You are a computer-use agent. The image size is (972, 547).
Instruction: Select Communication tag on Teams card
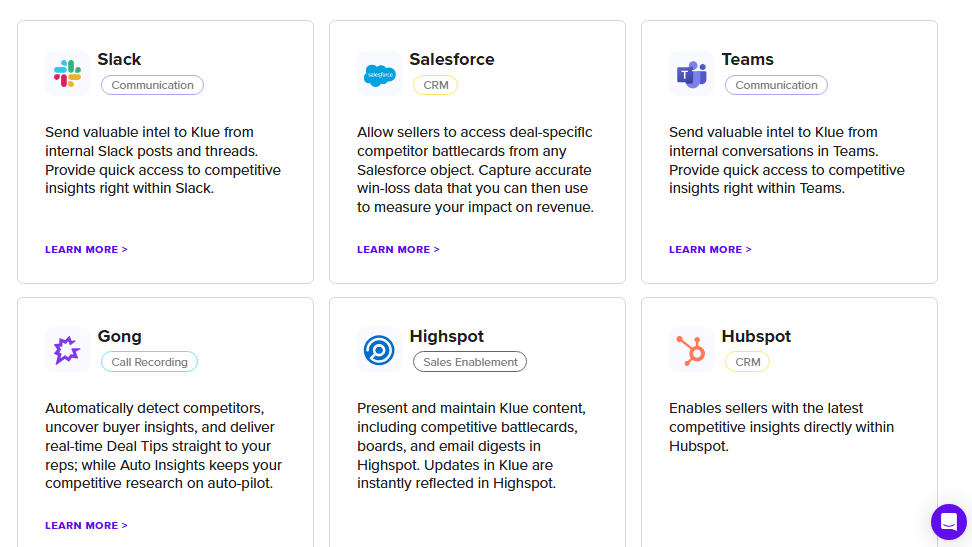(x=776, y=85)
